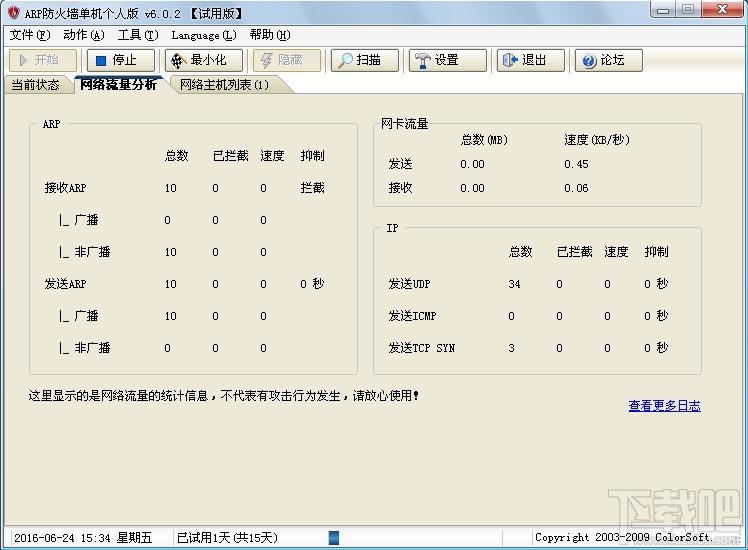748x550 pixels.
Task: Open the 动作(A) menu
Action: click(x=83, y=35)
